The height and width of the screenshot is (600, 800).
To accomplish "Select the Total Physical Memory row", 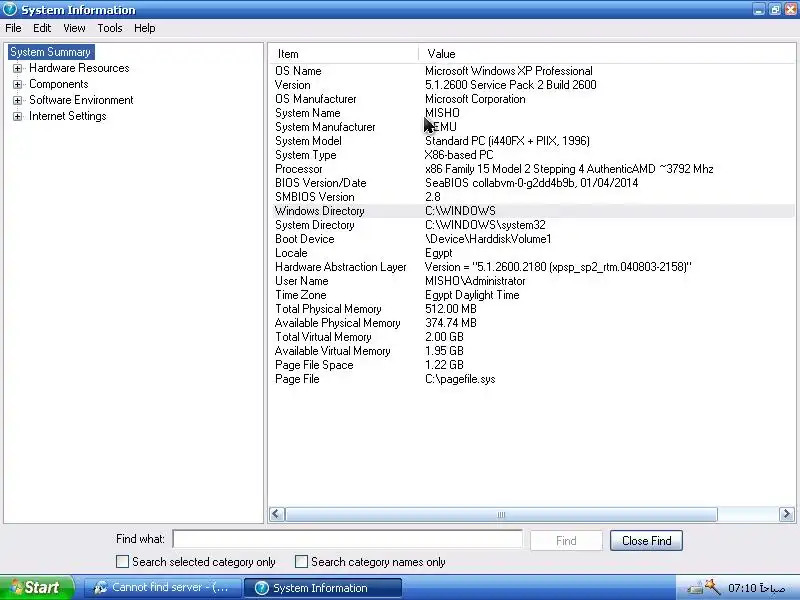I will 533,309.
